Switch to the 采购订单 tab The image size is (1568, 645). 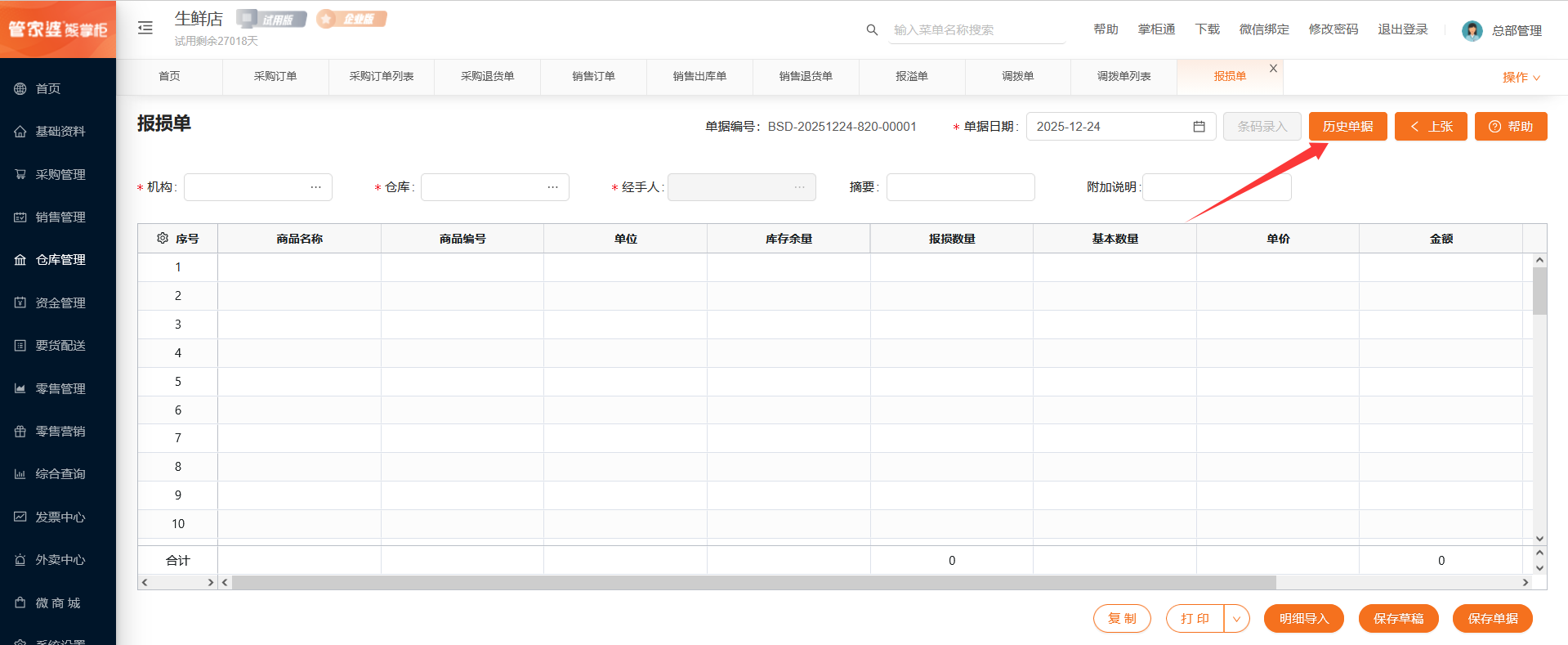[x=275, y=77]
